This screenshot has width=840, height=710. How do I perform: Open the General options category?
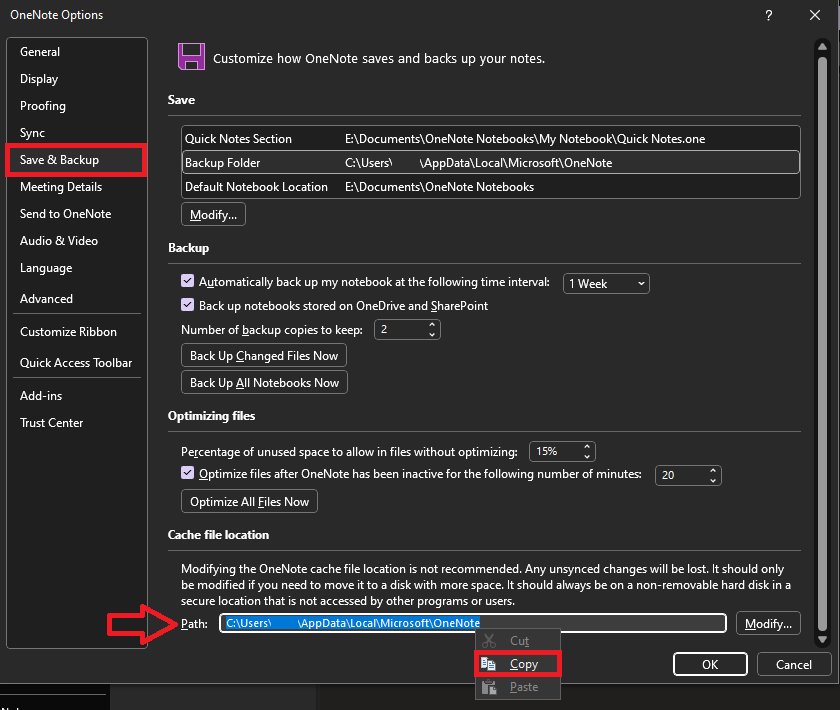pyautogui.click(x=40, y=52)
